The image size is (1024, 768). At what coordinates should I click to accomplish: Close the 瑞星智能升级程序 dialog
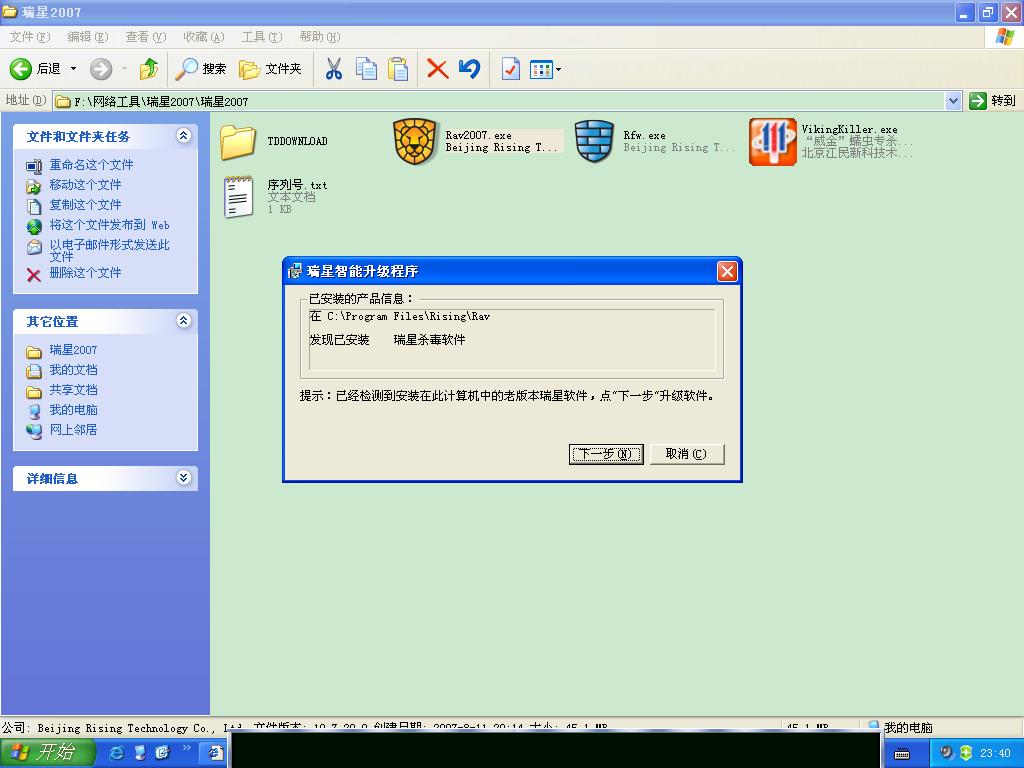pyautogui.click(x=727, y=271)
